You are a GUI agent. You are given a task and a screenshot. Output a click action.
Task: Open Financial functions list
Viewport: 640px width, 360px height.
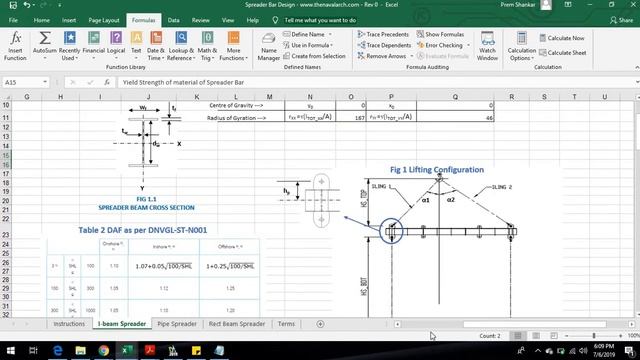click(93, 46)
